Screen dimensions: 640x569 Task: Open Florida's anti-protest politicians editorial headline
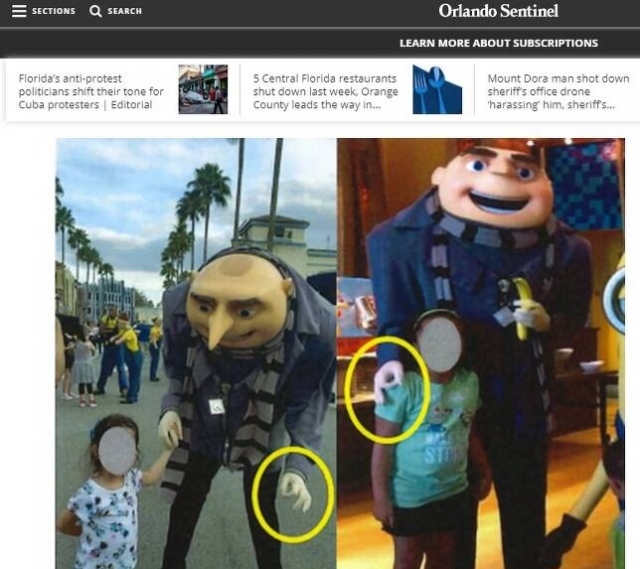pyautogui.click(x=91, y=91)
